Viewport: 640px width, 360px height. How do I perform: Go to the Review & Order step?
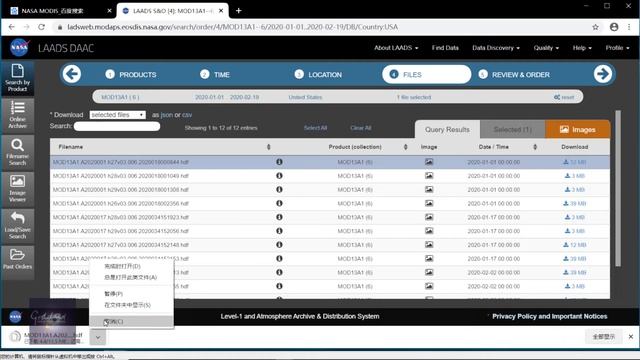pos(514,75)
